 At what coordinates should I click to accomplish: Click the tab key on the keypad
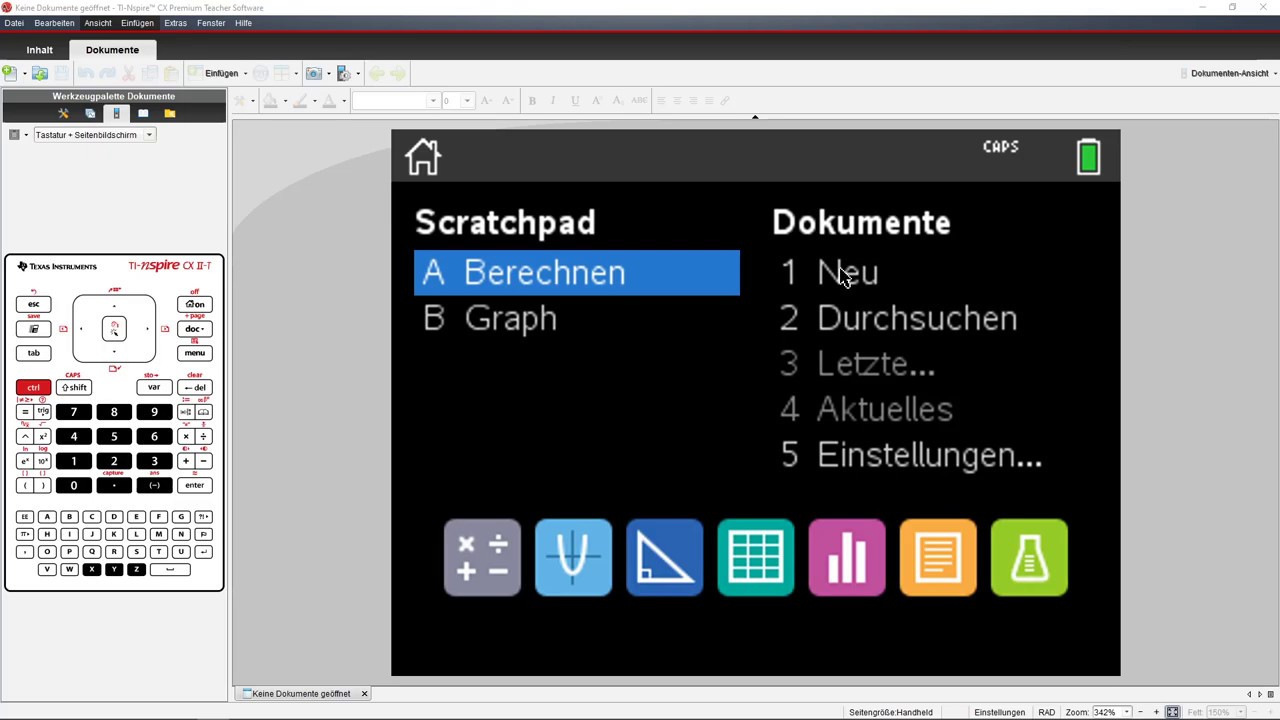[x=33, y=353]
